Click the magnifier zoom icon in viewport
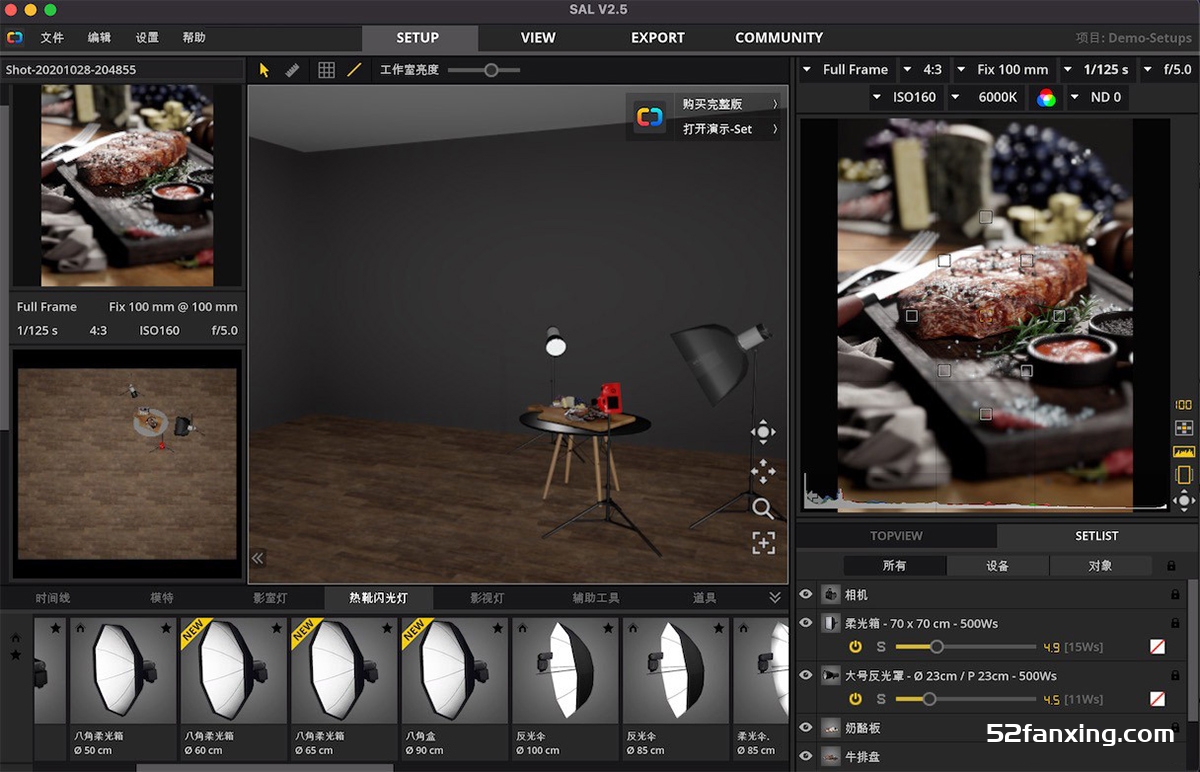The width and height of the screenshot is (1200, 772). pos(763,508)
